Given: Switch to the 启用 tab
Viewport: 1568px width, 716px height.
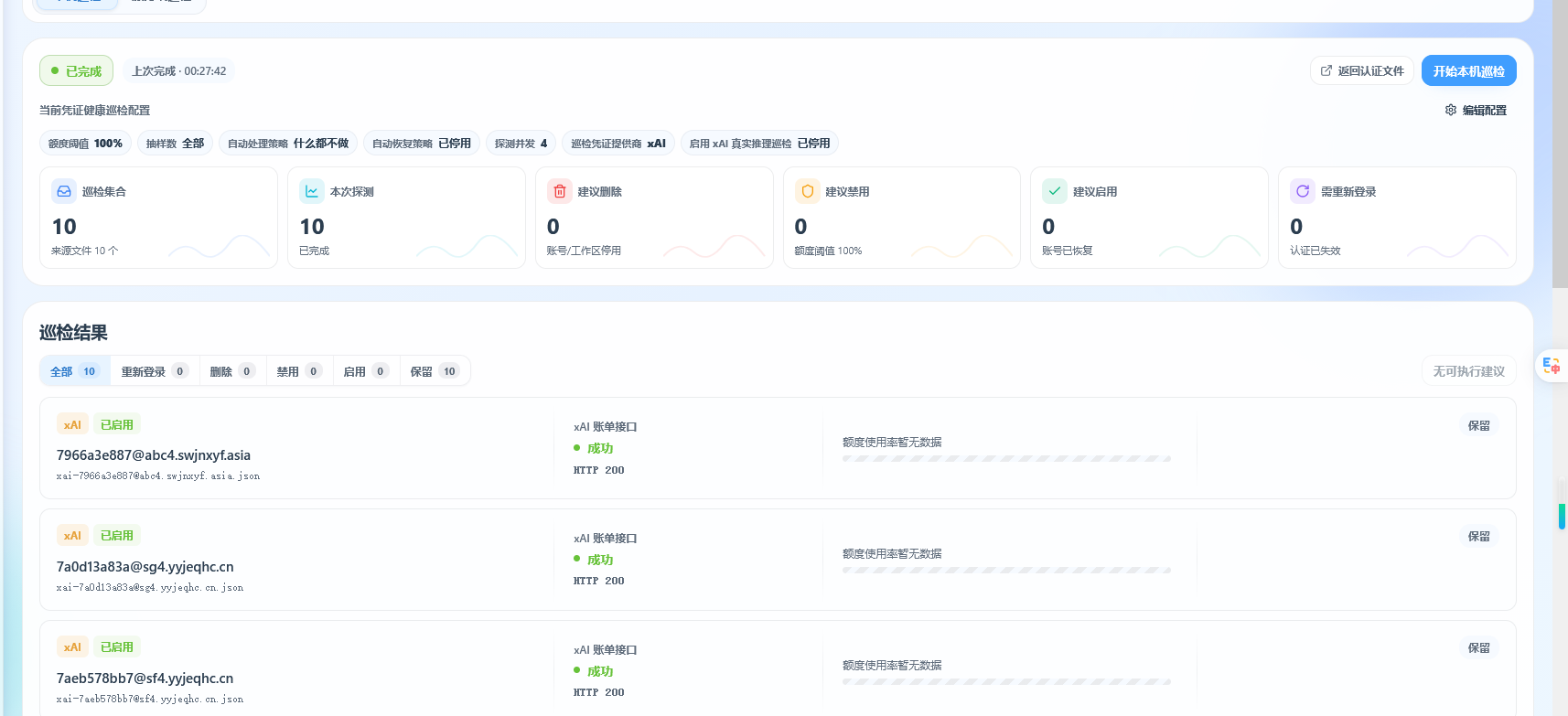Looking at the screenshot, I should coord(366,371).
